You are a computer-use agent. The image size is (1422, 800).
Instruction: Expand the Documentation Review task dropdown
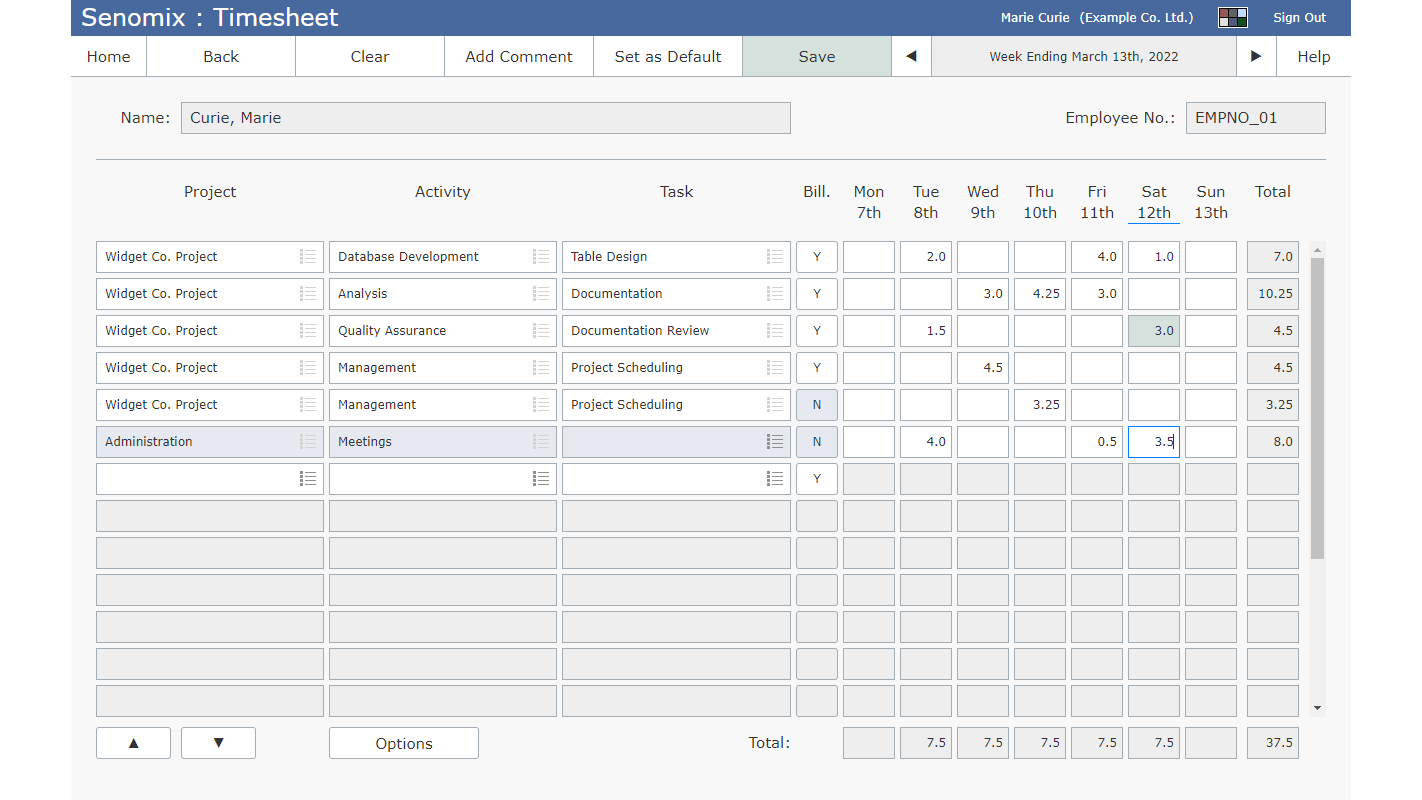775,331
